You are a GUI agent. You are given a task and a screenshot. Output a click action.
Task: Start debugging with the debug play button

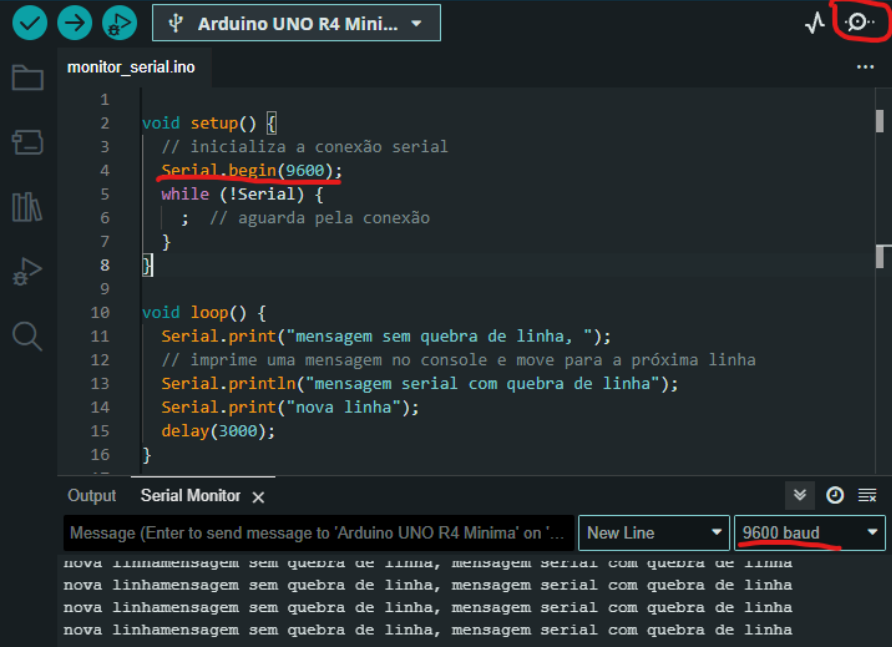coord(119,23)
